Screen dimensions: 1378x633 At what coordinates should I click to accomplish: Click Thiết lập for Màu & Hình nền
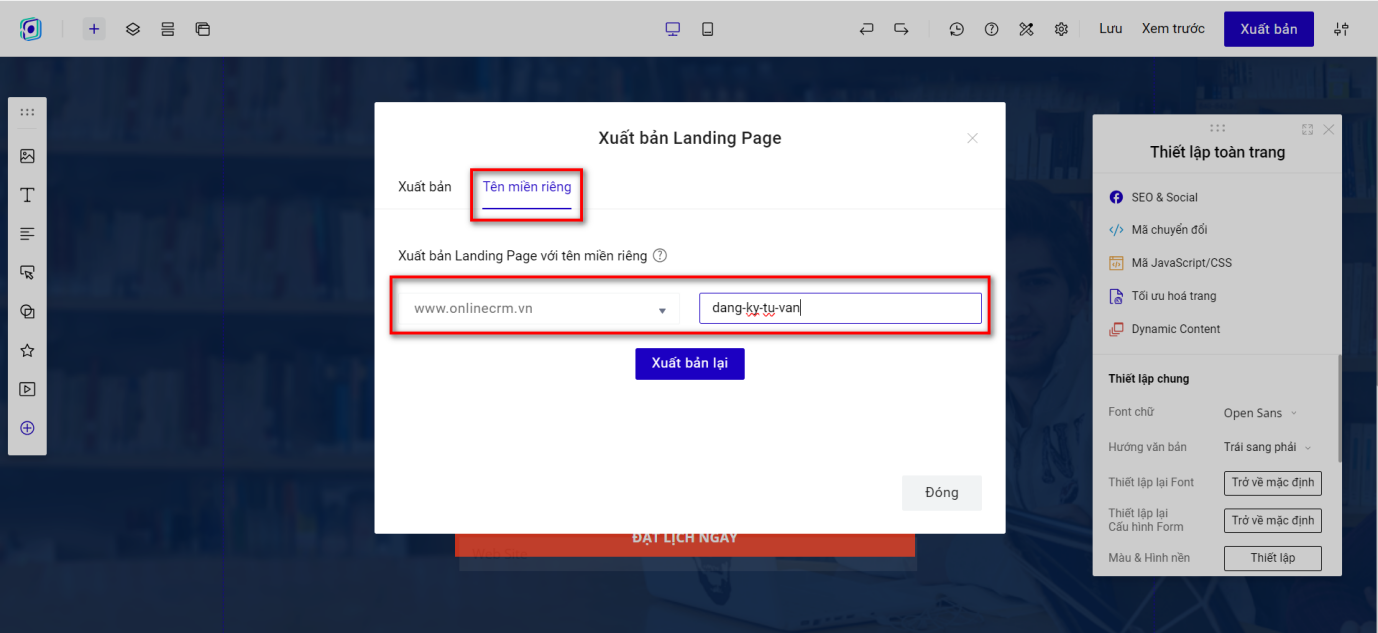coord(1272,558)
